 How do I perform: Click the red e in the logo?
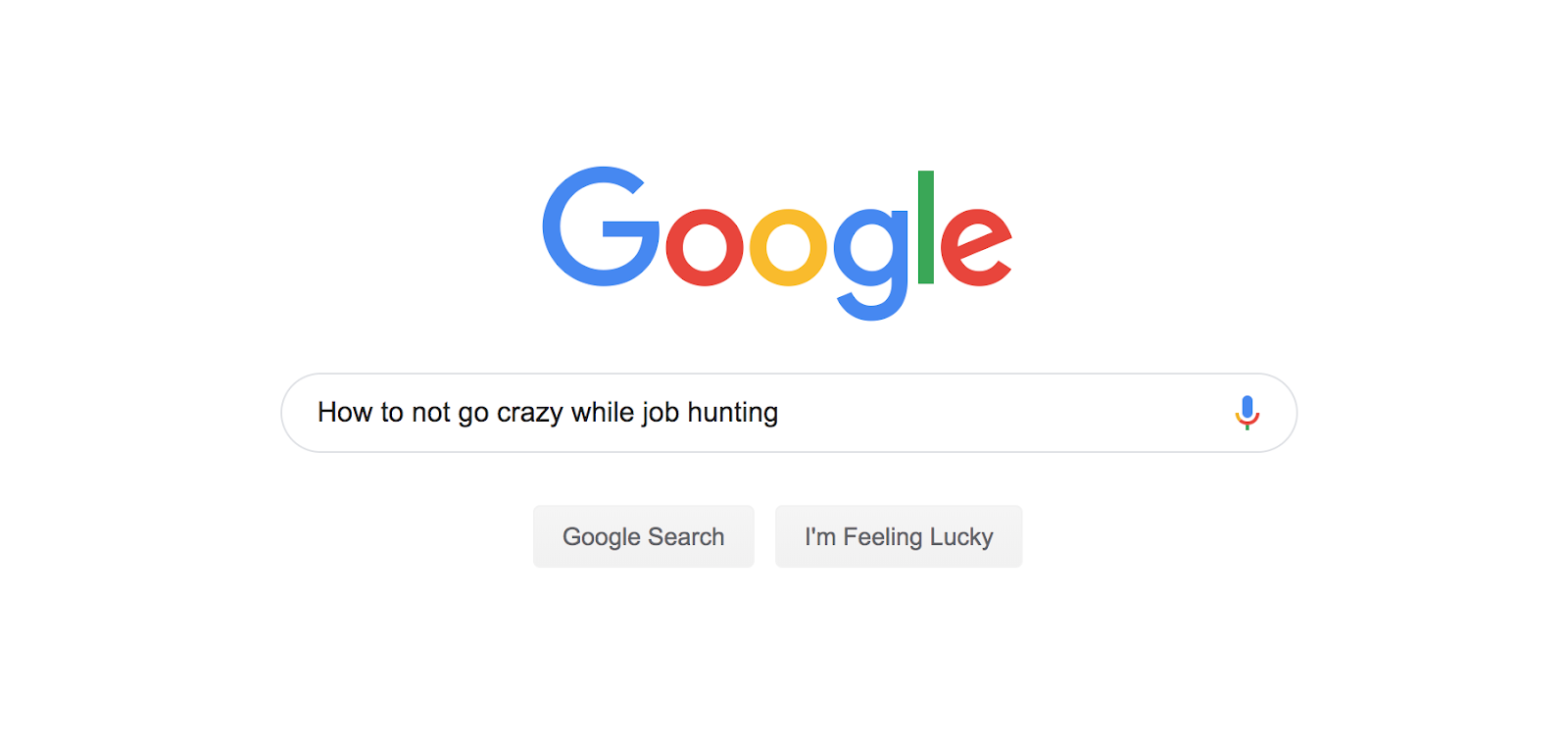[x=976, y=247]
